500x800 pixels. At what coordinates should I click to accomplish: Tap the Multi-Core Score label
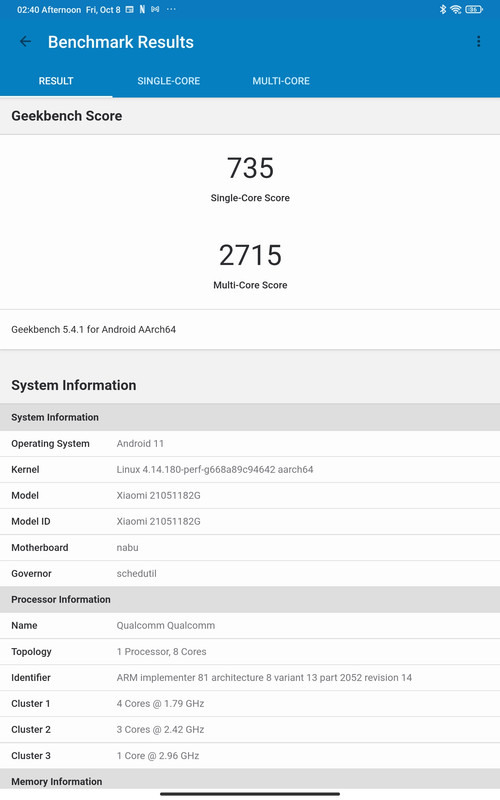[x=250, y=285]
